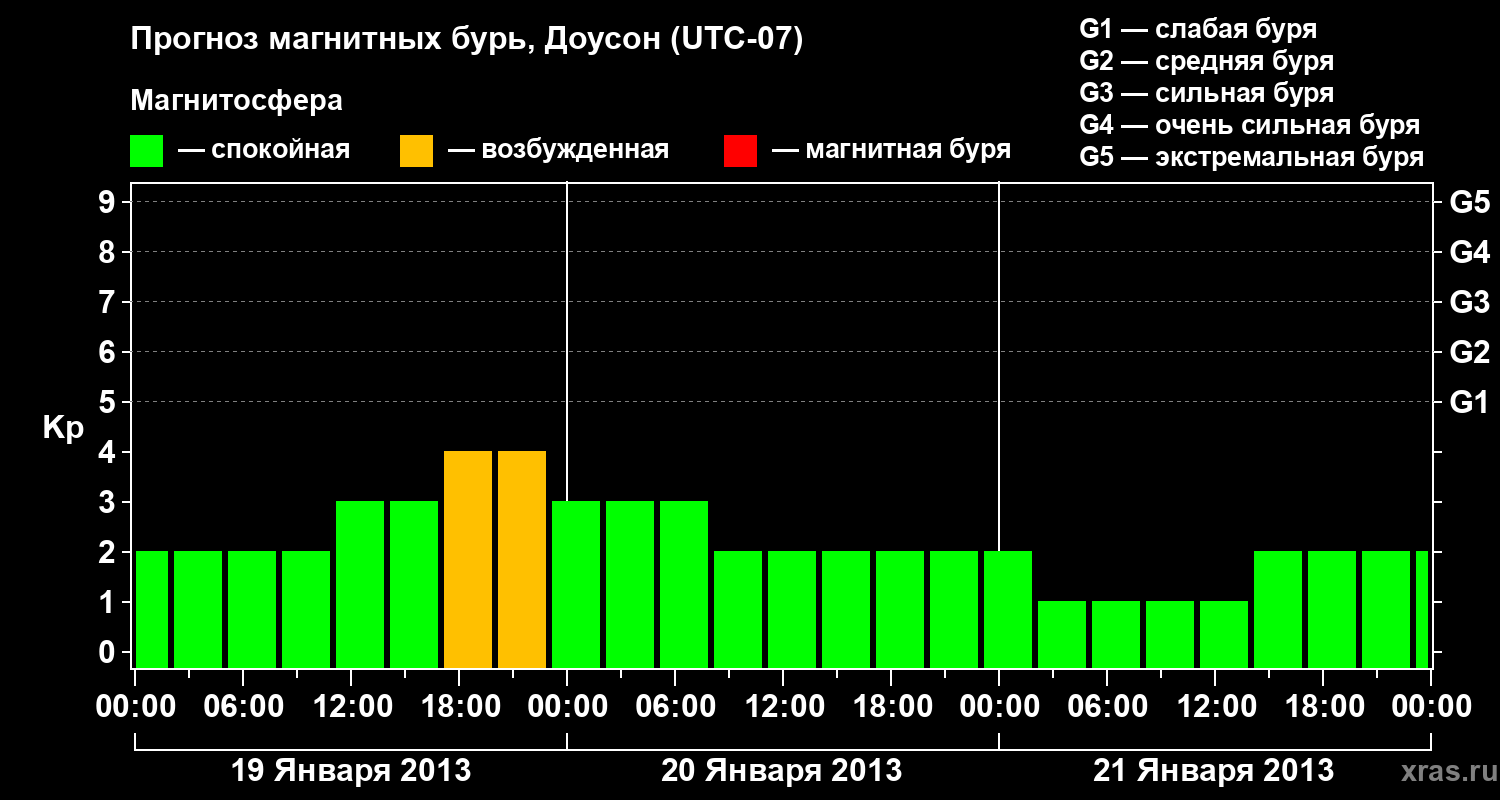The height and width of the screenshot is (800, 1500).
Task: Click the '06:00' time label under 21 Января
Action: coord(1107,707)
